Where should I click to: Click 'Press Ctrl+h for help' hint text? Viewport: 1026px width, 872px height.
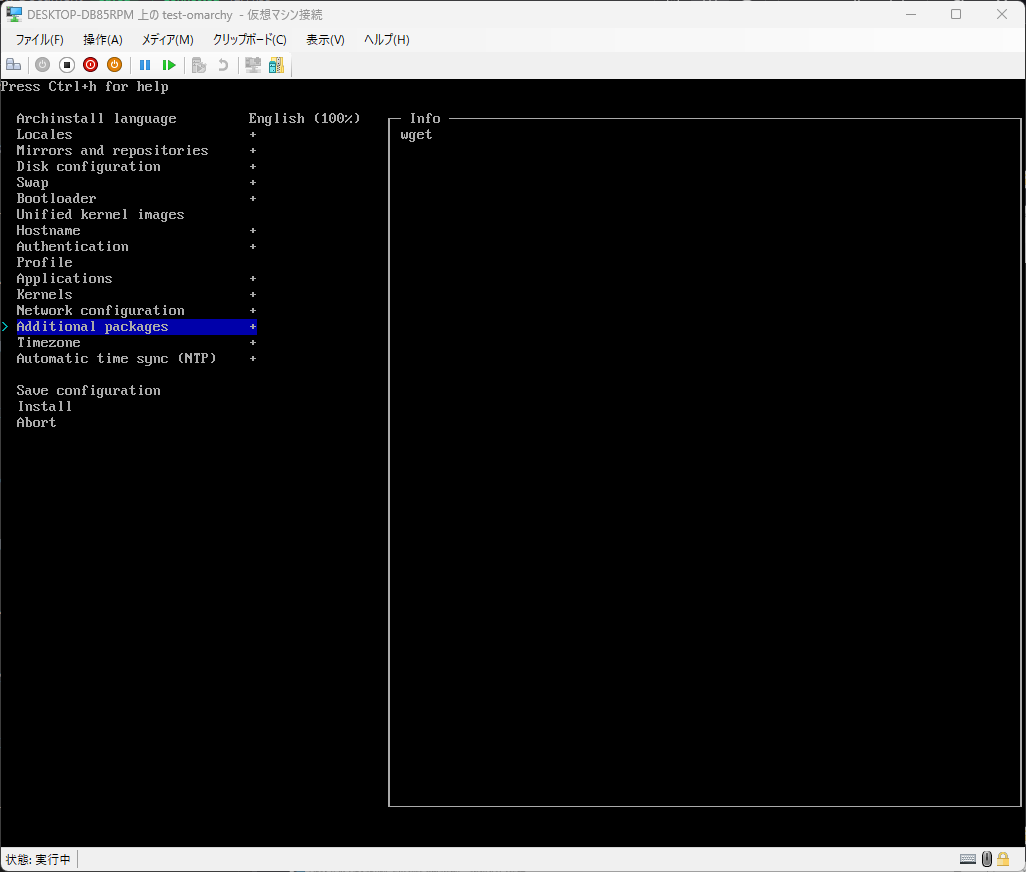pos(84,86)
